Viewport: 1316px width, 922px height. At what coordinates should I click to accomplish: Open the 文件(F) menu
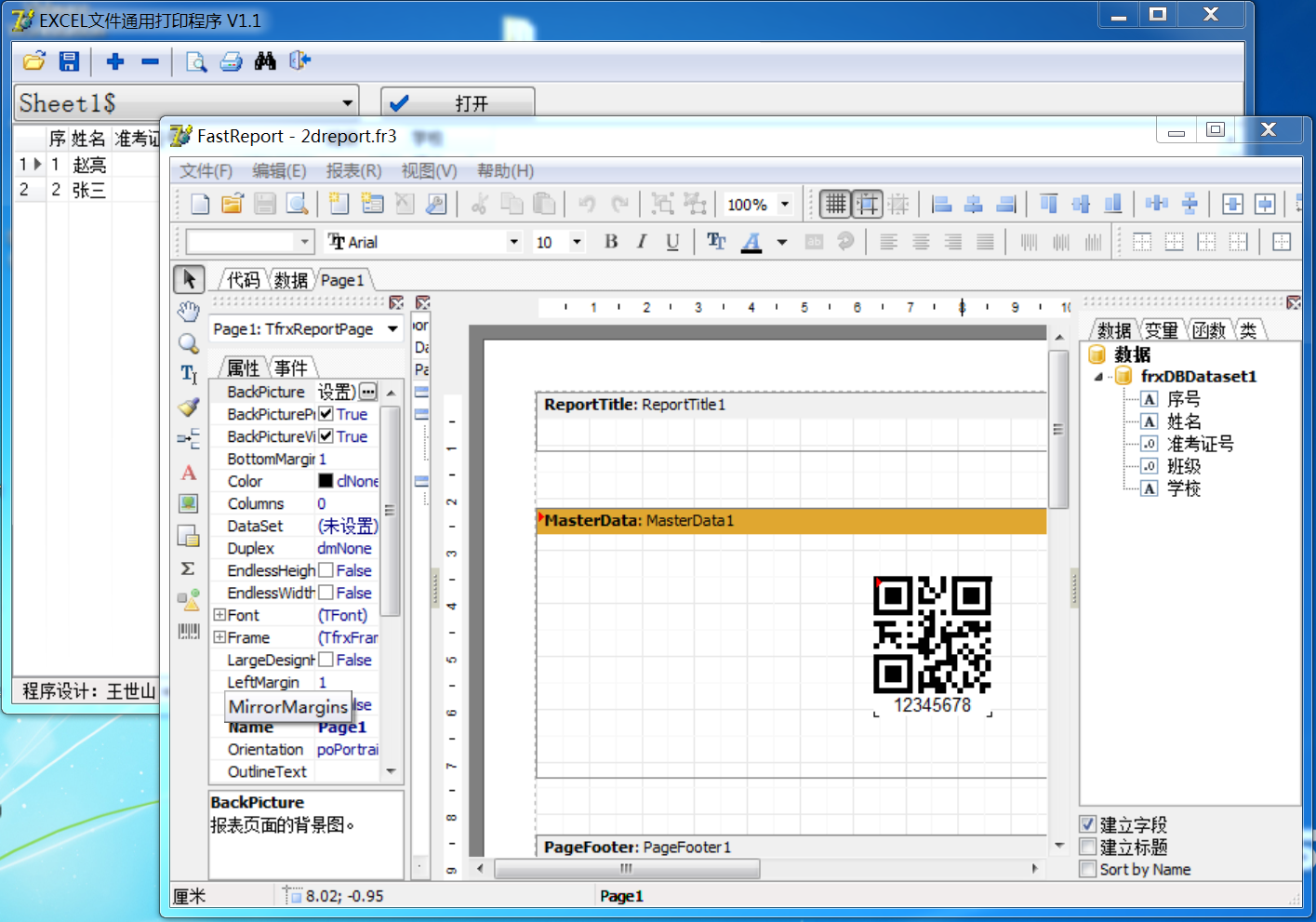click(x=206, y=170)
